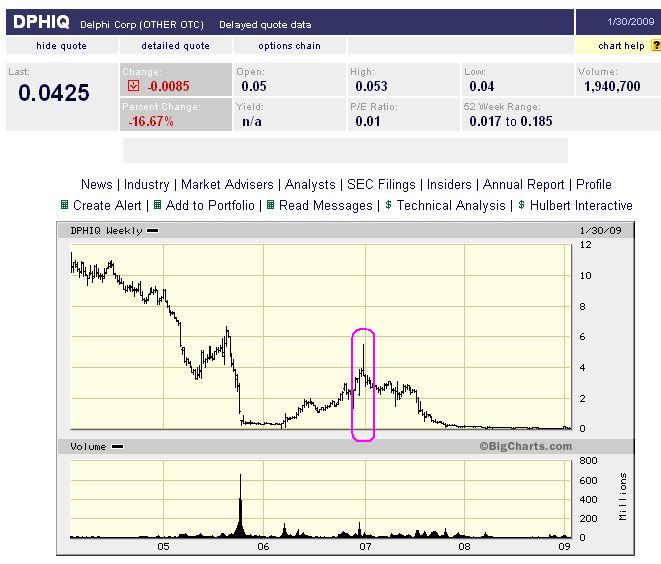
Task: Click the yield value n/a
Action: (x=252, y=121)
